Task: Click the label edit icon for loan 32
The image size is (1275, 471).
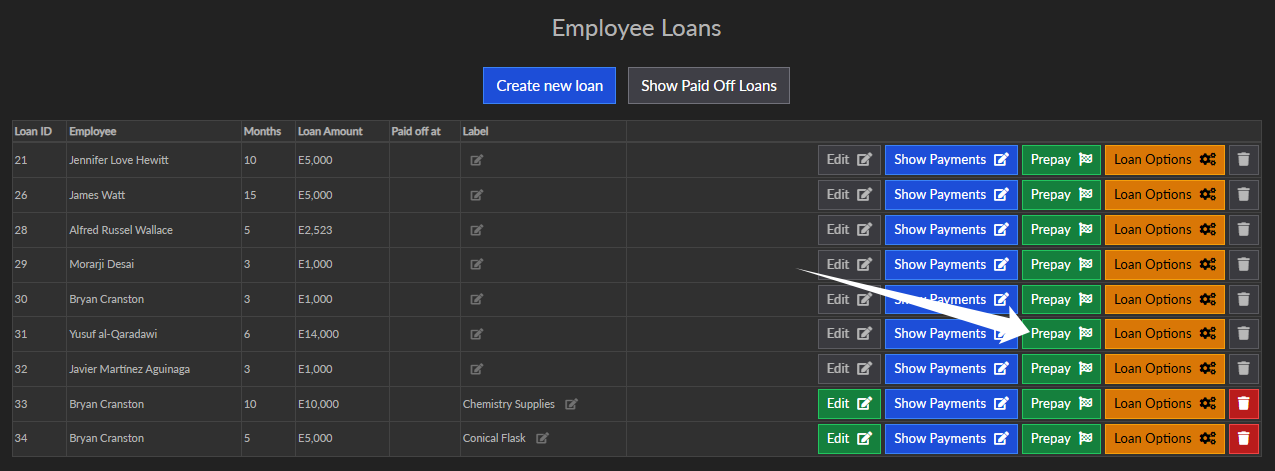Action: point(476,369)
